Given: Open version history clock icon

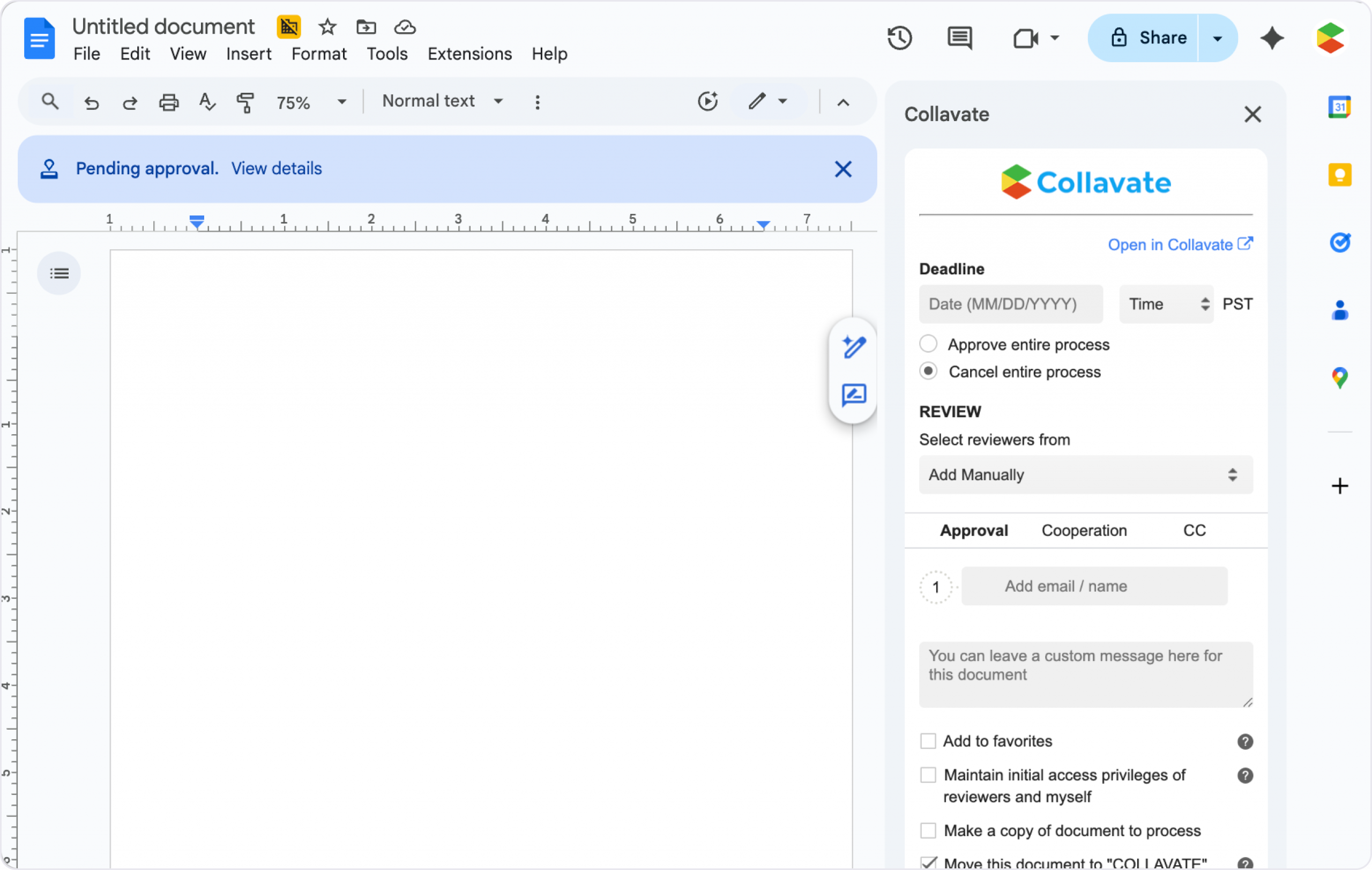Looking at the screenshot, I should coord(900,38).
